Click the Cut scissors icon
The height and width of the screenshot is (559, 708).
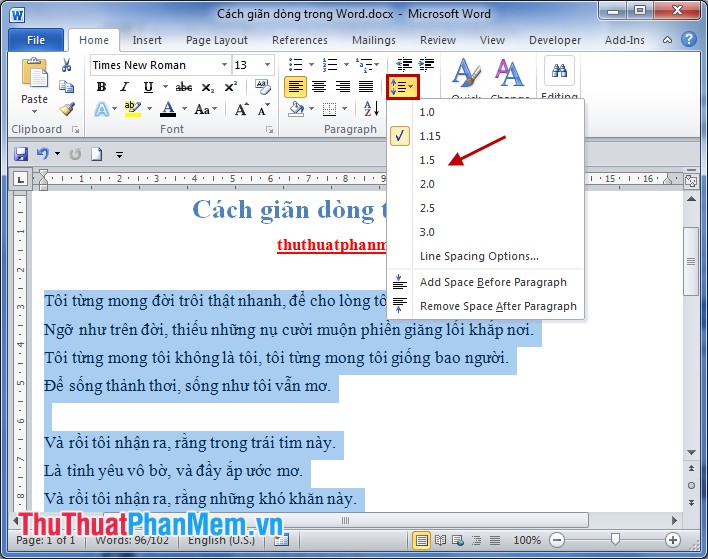[66, 65]
